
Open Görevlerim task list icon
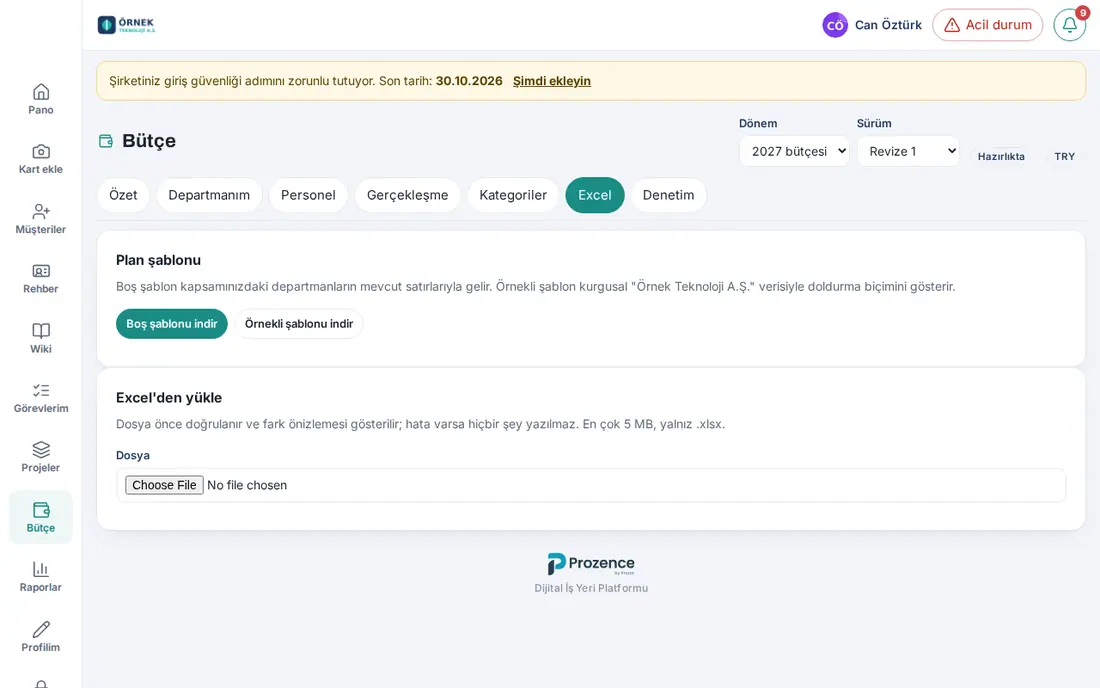coord(41,390)
